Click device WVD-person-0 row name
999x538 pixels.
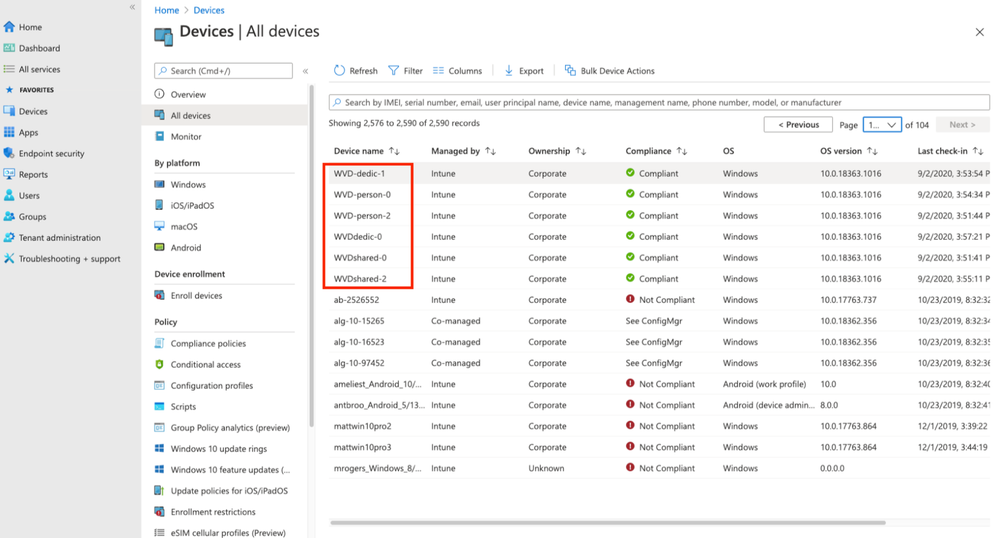[362, 194]
